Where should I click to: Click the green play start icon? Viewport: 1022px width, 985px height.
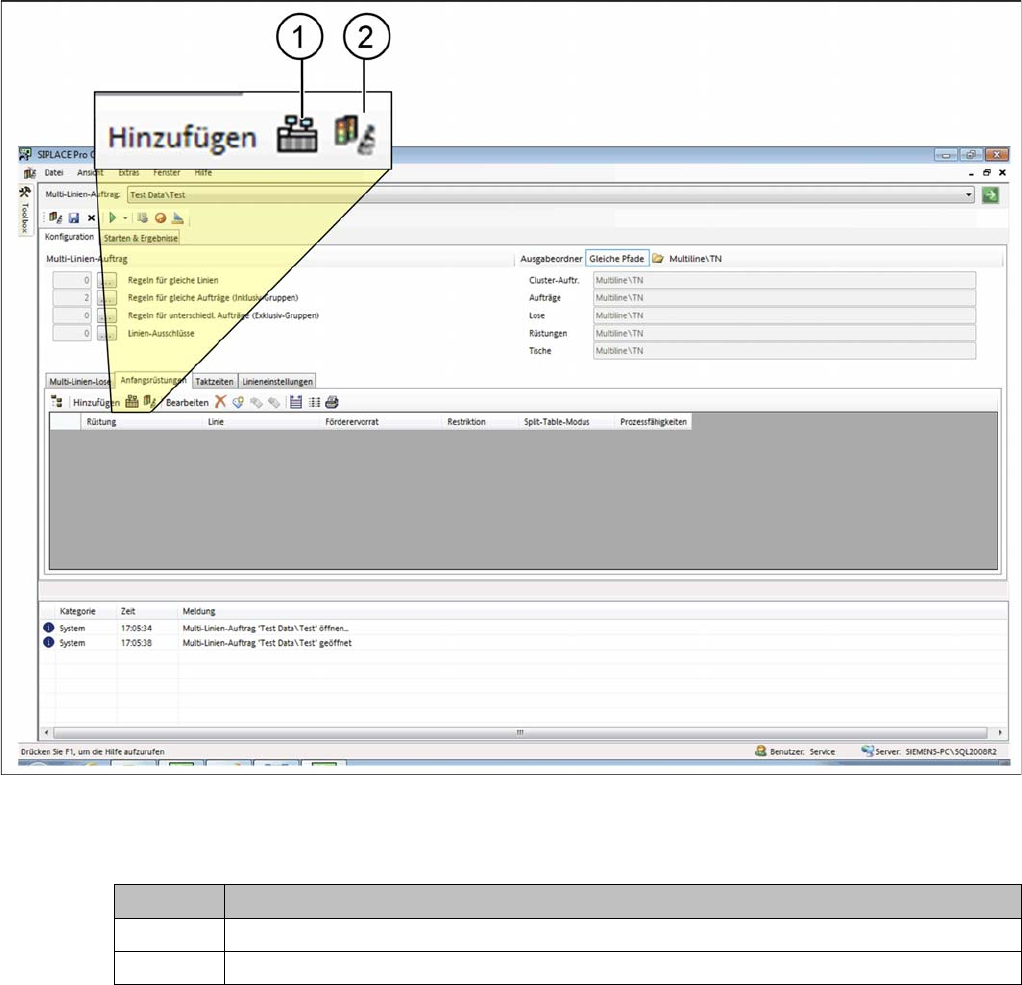[112, 217]
